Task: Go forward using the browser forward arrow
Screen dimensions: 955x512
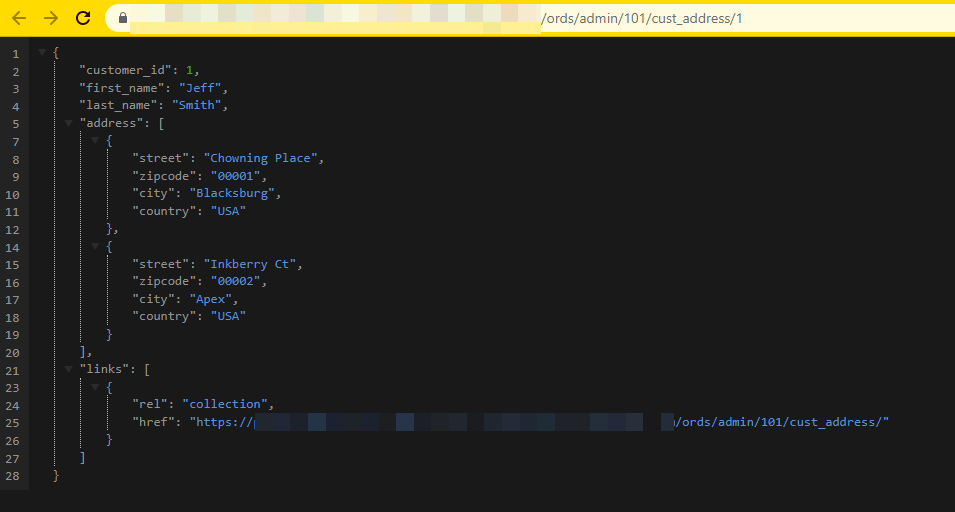Action: coord(51,18)
